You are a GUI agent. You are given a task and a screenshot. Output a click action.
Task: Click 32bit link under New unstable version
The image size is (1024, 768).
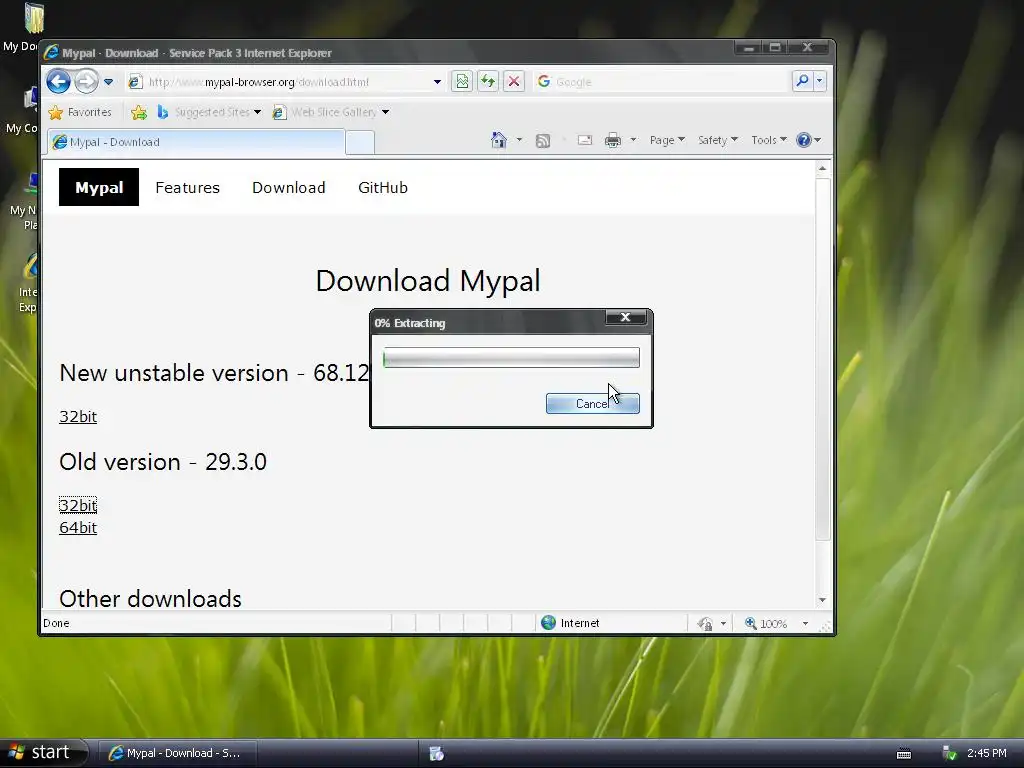pyautogui.click(x=78, y=417)
